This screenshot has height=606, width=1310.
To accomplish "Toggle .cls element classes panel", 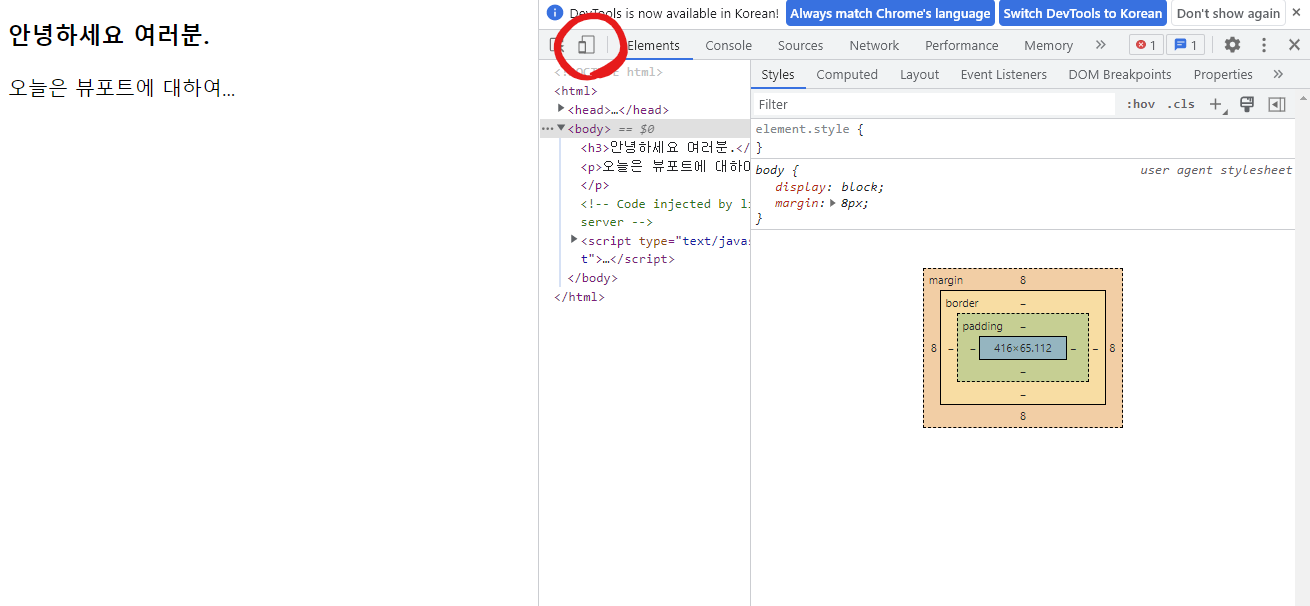I will [1180, 104].
